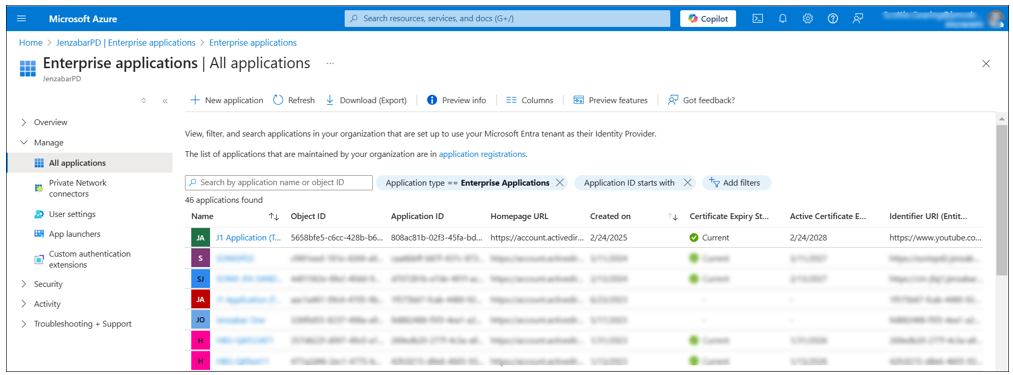
Task: Remove the Application type filter
Action: tap(559, 183)
